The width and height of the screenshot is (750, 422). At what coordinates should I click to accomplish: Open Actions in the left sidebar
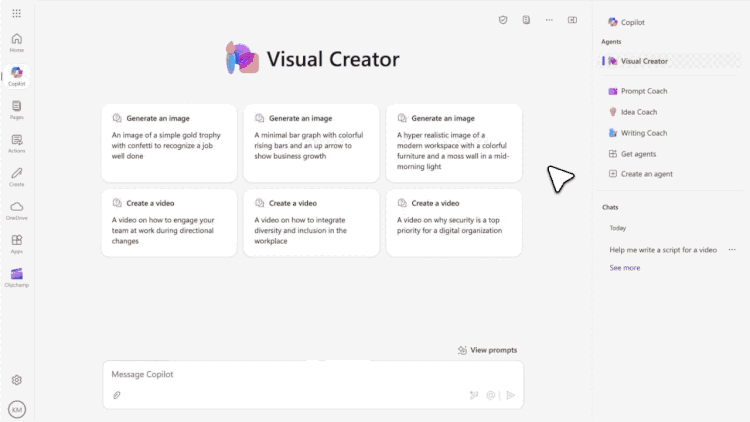pos(17,143)
